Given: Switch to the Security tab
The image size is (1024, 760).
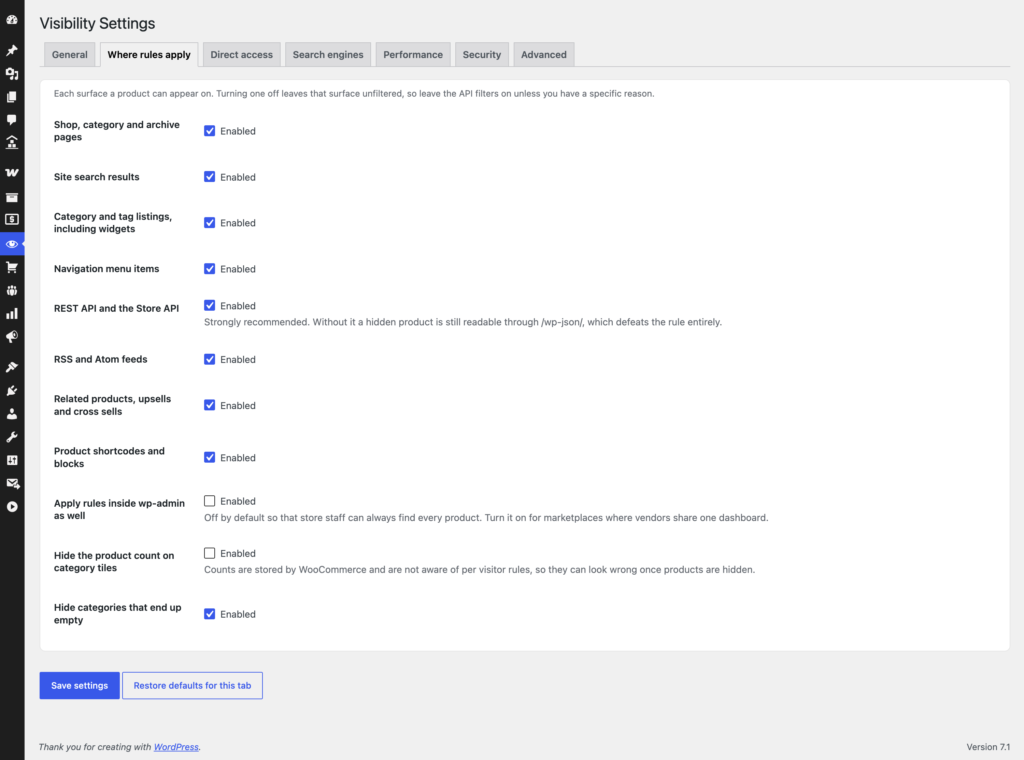Looking at the screenshot, I should pyautogui.click(x=482, y=55).
